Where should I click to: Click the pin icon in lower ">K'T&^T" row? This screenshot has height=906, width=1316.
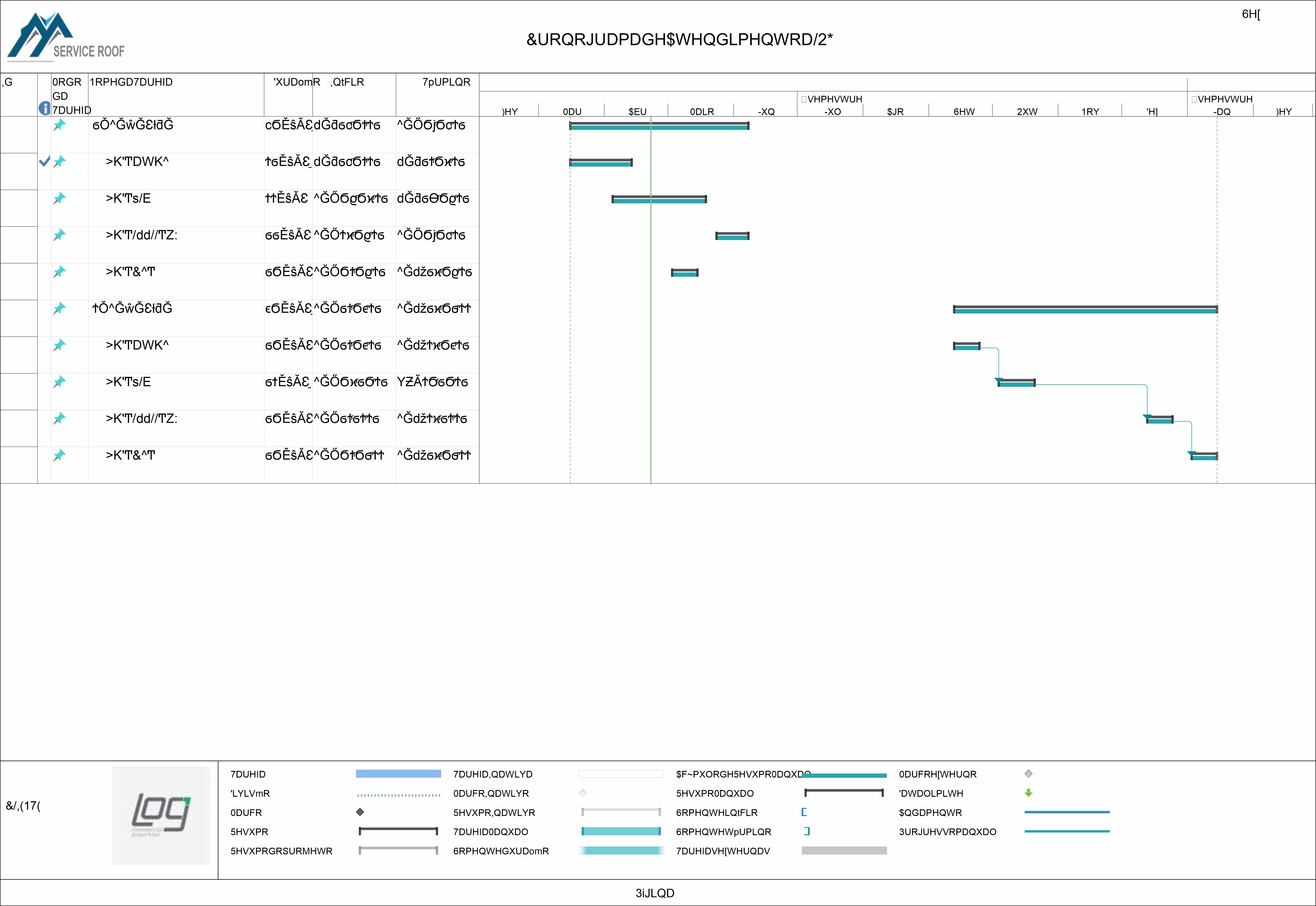60,455
